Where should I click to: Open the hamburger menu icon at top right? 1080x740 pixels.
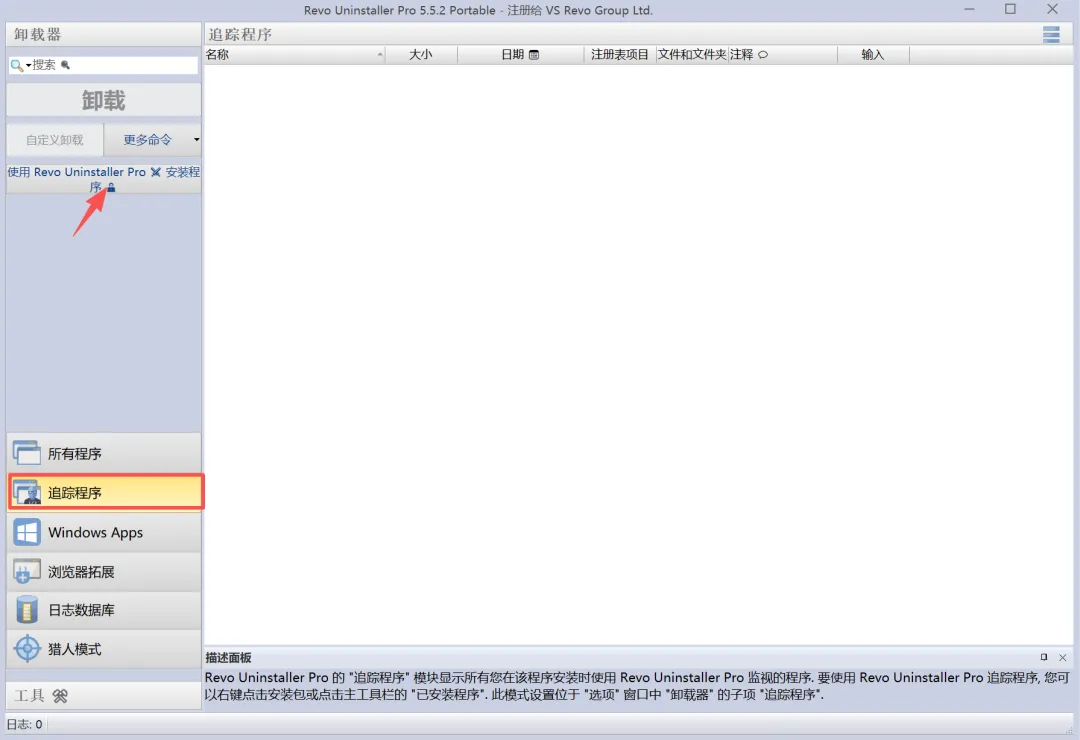coord(1050,34)
